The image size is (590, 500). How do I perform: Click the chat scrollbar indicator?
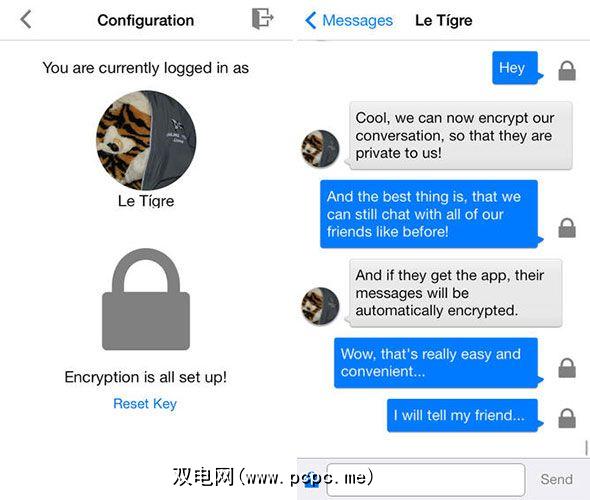[x=587, y=448]
